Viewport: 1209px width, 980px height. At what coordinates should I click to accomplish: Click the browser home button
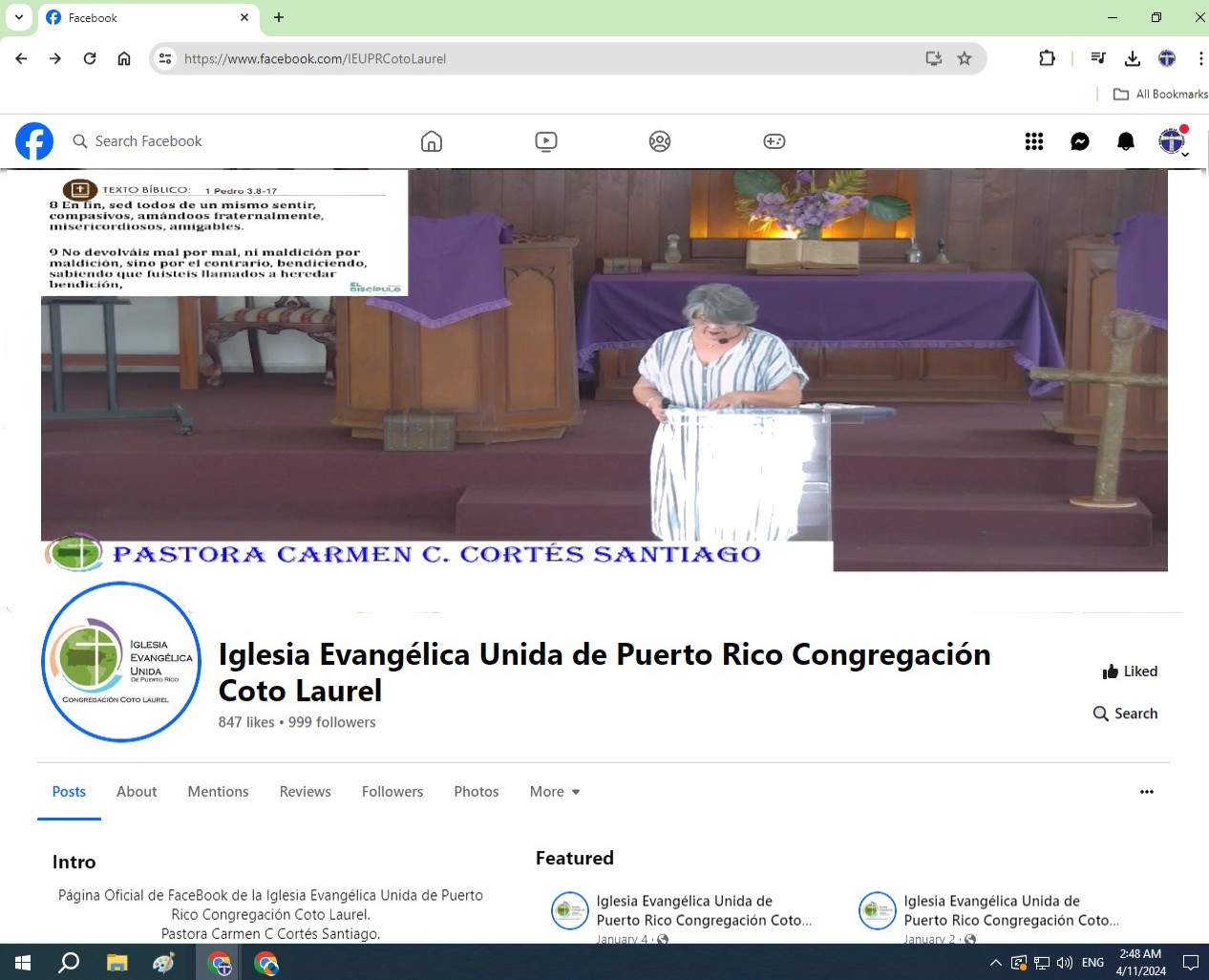pos(124,58)
